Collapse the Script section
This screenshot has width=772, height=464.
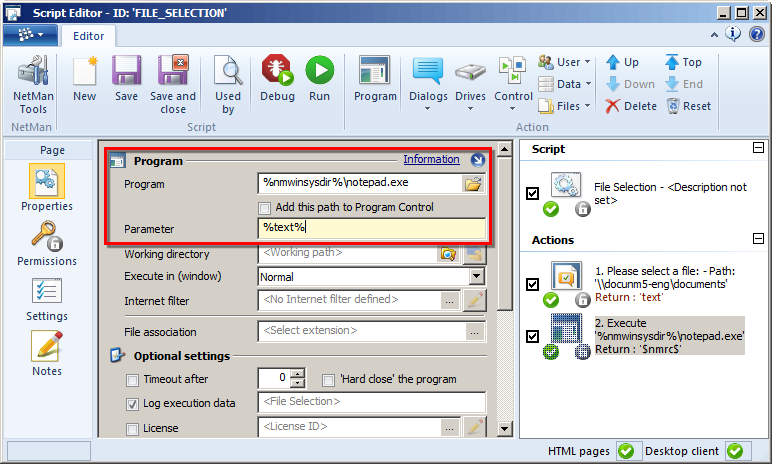pos(758,147)
